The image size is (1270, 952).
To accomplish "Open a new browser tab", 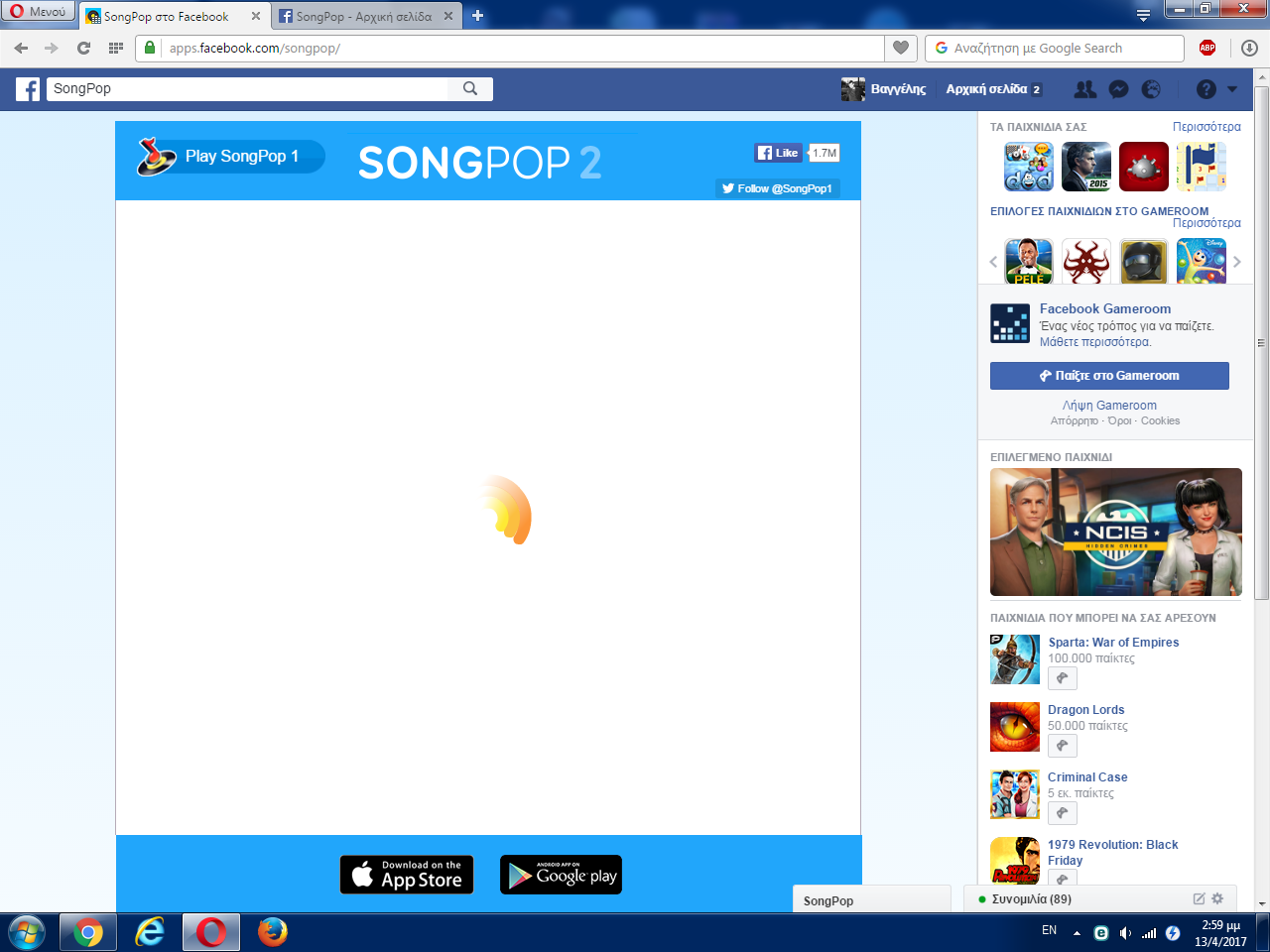I will click(477, 16).
